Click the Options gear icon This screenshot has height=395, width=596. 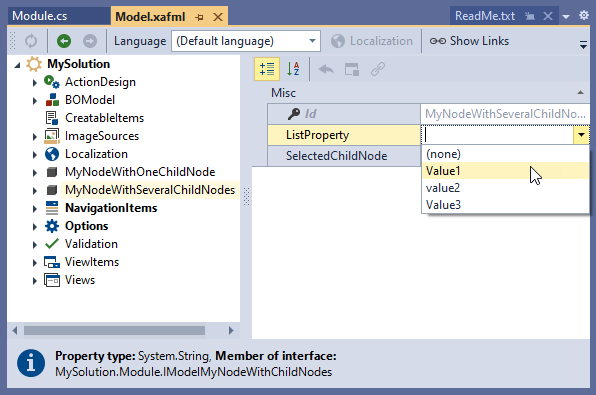(x=52, y=226)
